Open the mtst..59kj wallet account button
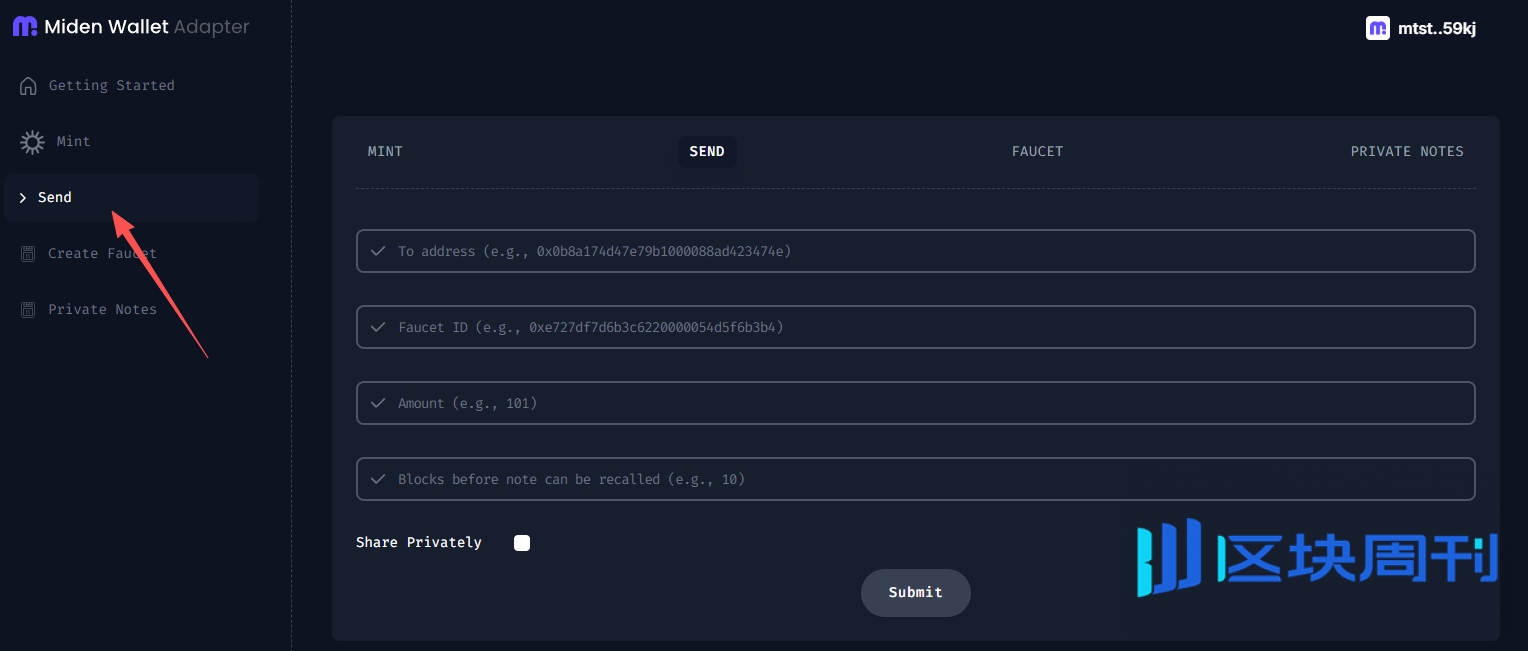1528x651 pixels. [1421, 28]
